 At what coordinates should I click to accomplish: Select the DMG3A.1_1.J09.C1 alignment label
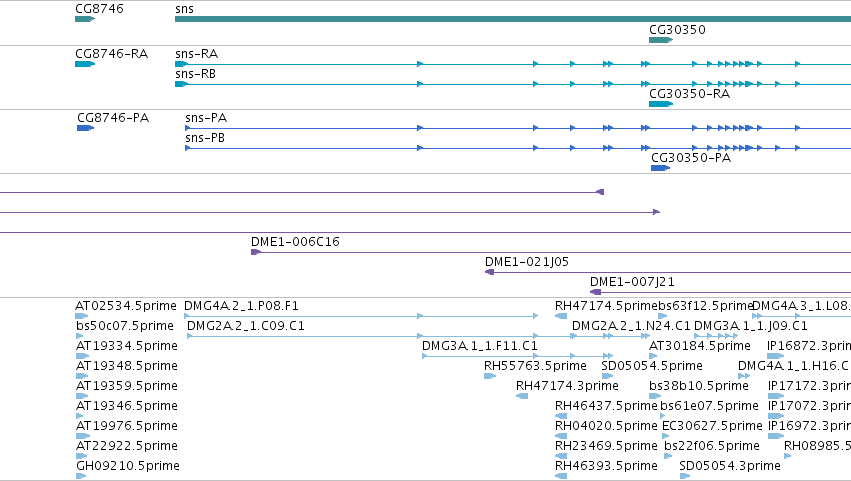click(751, 326)
